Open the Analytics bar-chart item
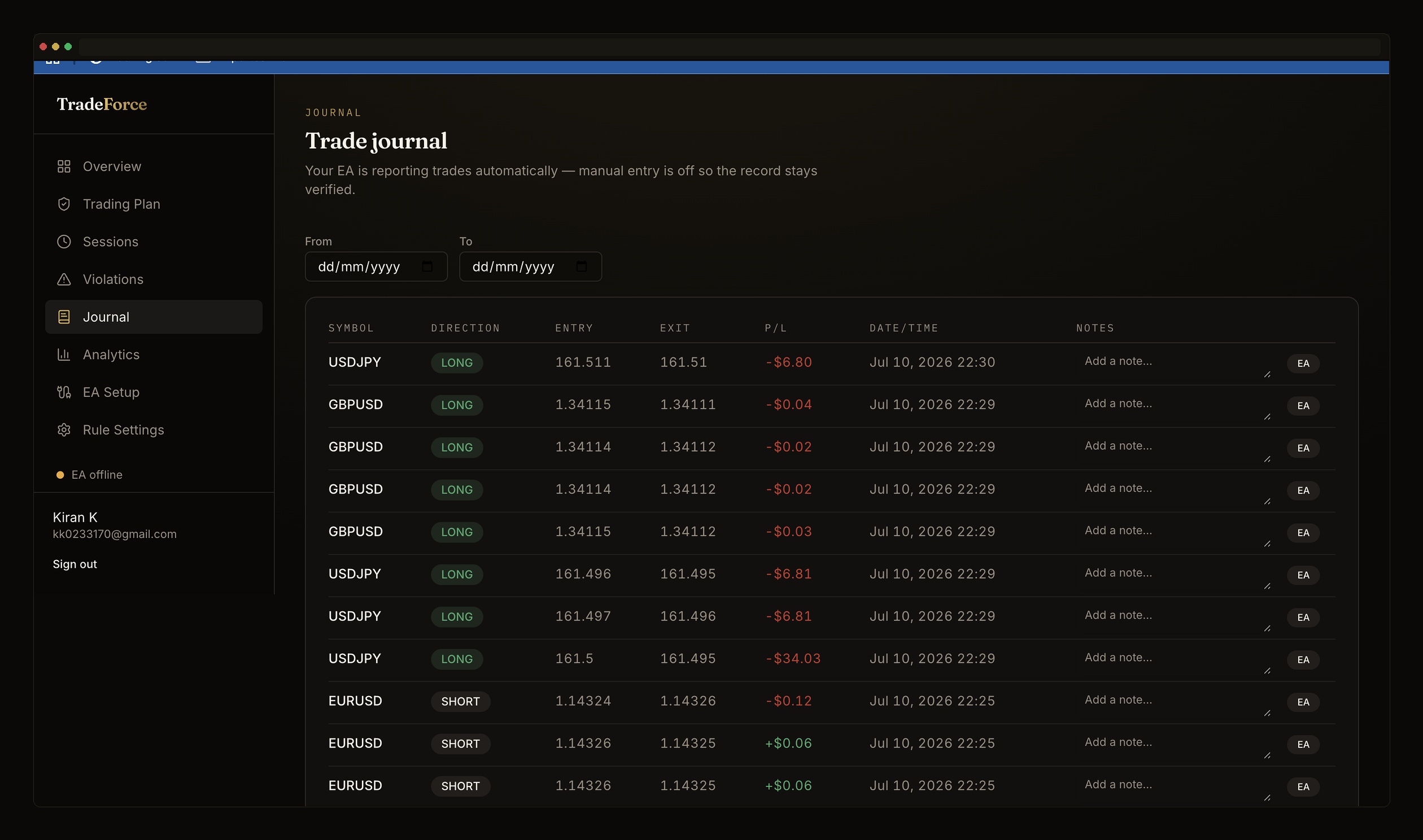 (154, 355)
